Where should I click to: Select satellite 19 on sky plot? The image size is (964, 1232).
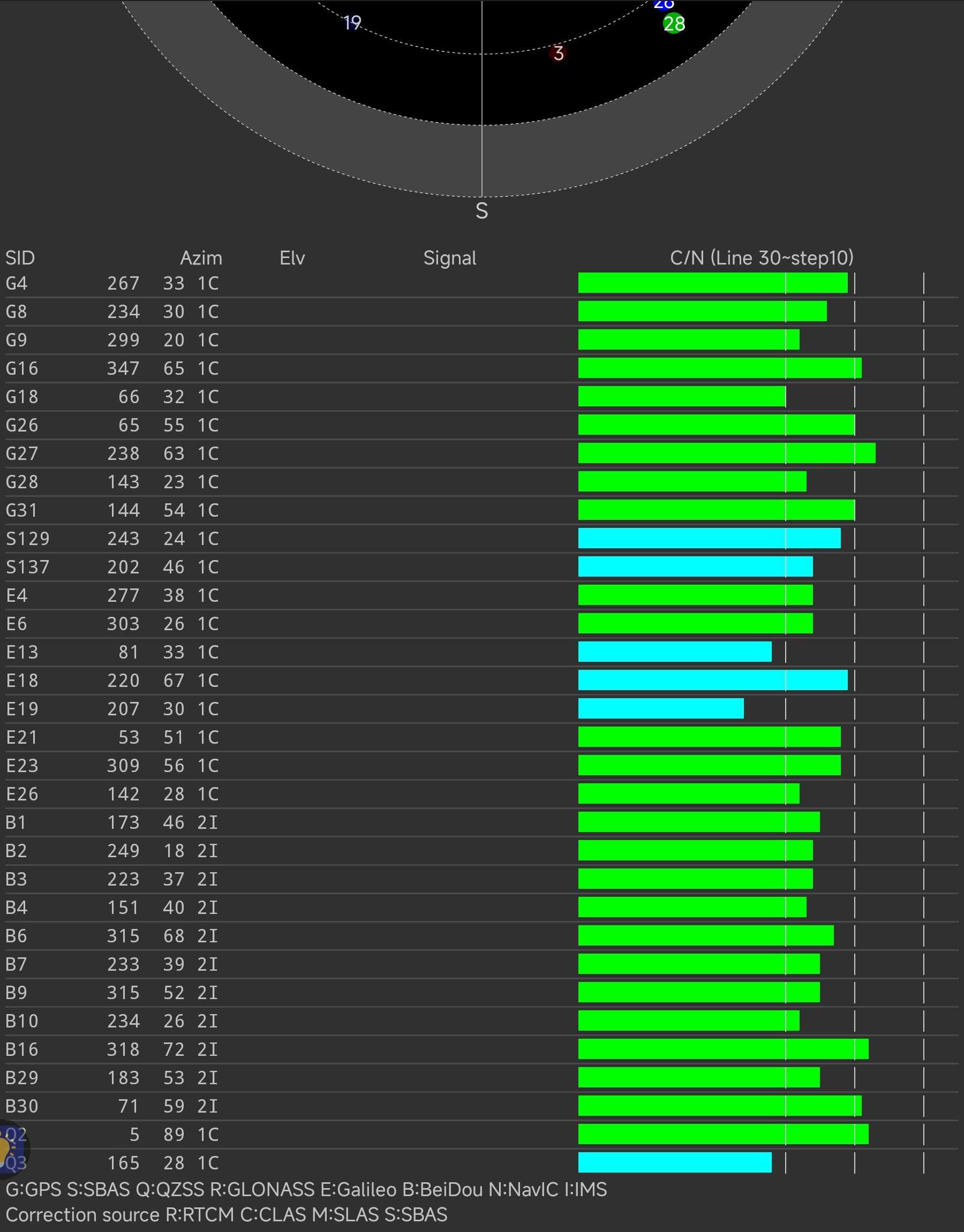point(352,22)
